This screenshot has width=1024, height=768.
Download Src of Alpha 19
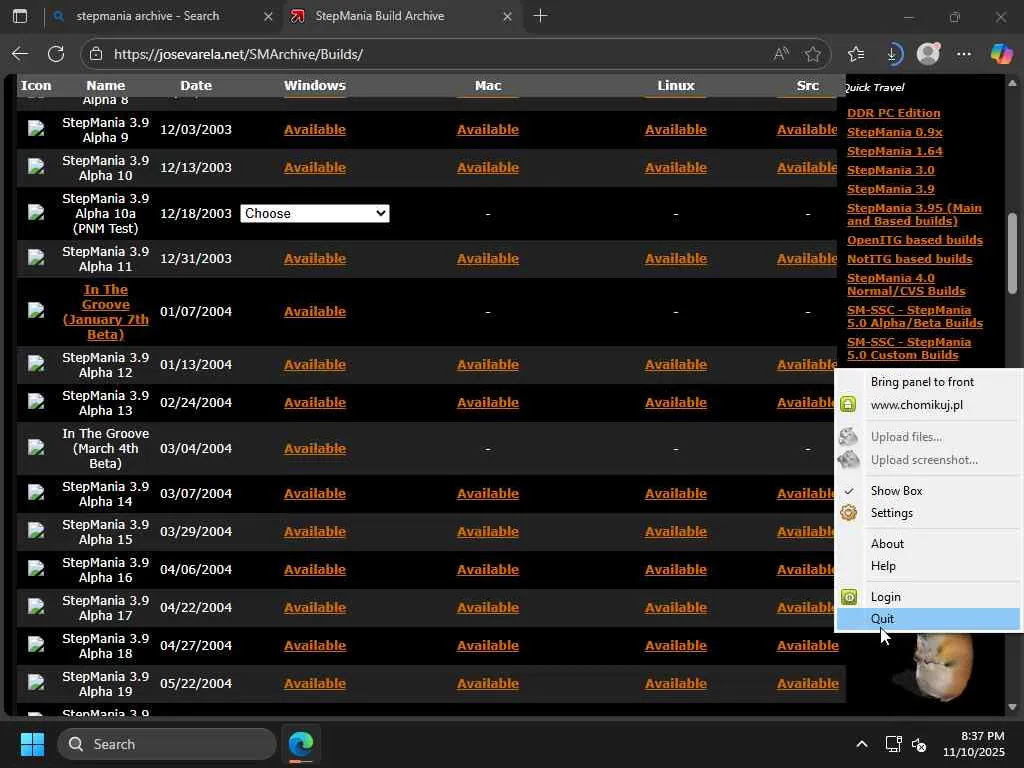pyautogui.click(x=808, y=683)
